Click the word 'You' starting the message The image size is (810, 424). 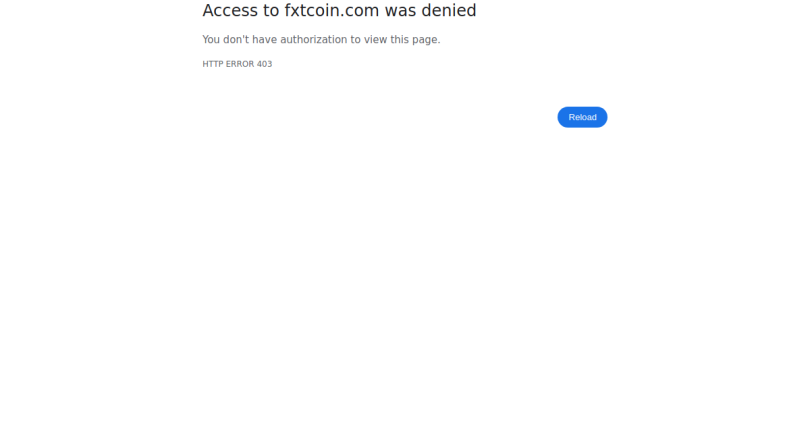[211, 40]
